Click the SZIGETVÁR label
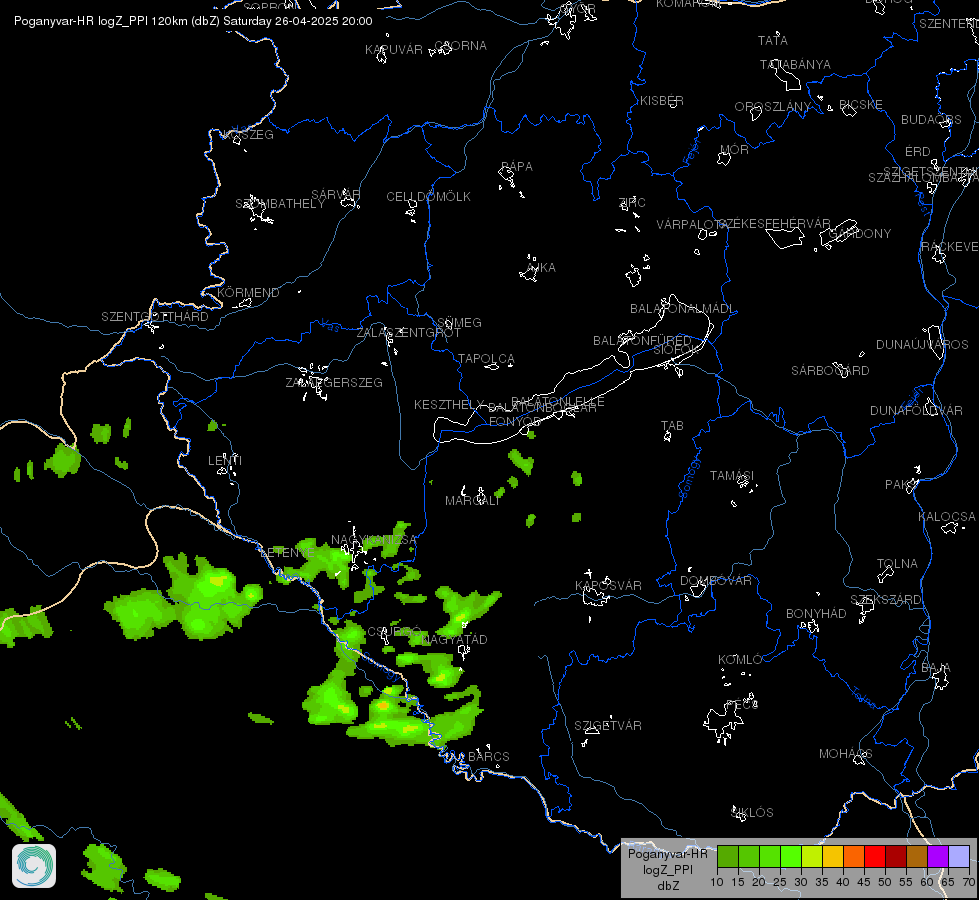 pos(608,726)
